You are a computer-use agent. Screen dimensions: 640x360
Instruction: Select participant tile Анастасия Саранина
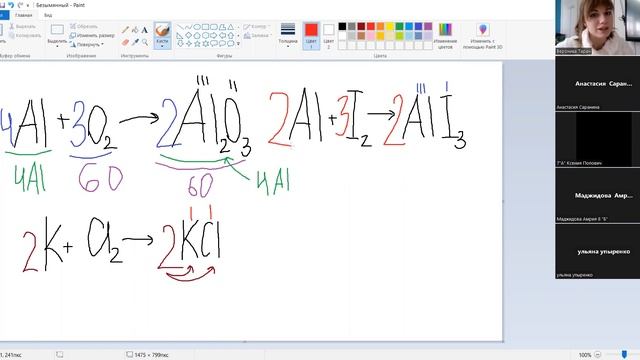(598, 83)
